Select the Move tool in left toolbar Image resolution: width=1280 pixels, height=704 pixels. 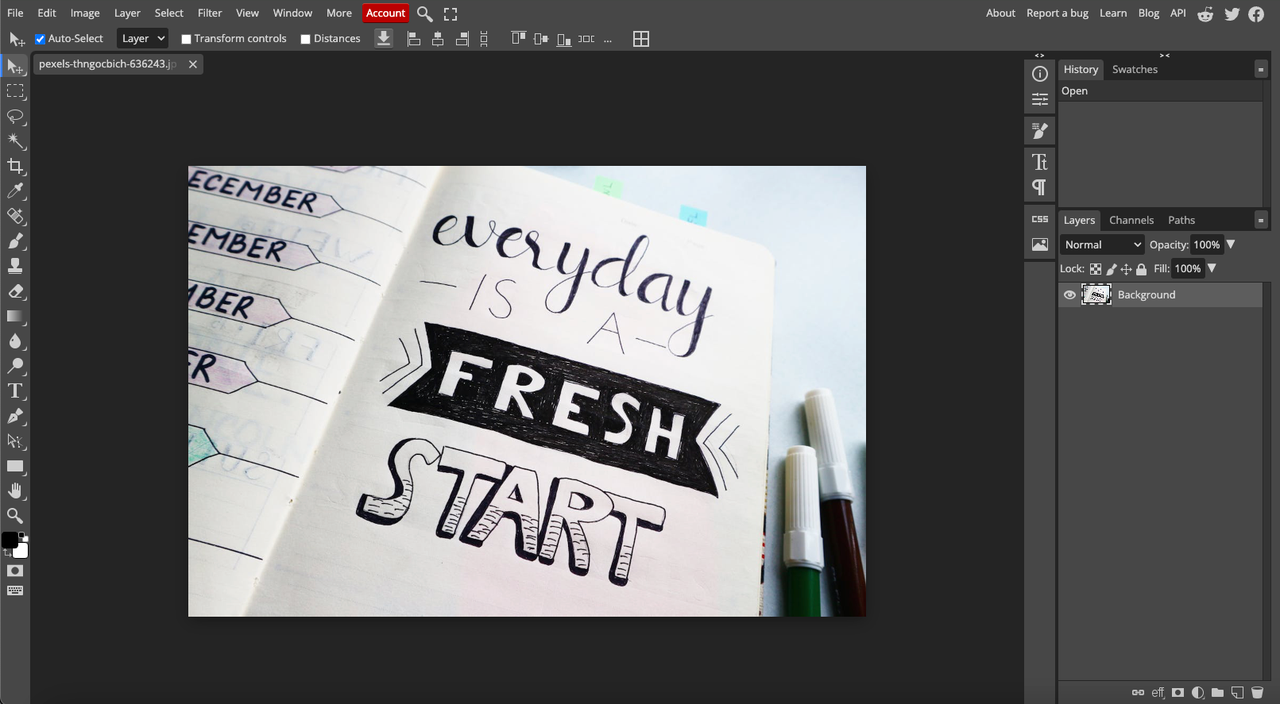pyautogui.click(x=15, y=66)
